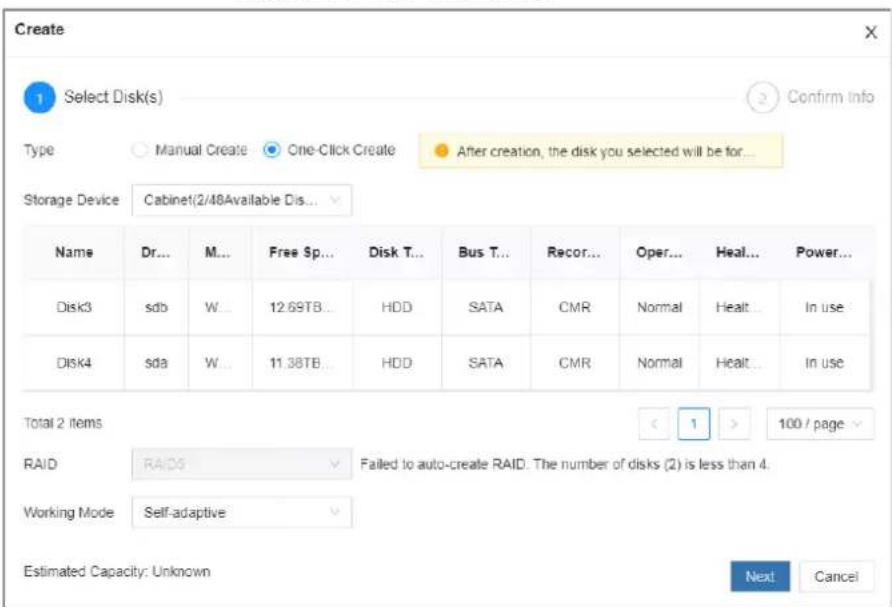Click step 1 Select Disk(s) circle
Screen dimensions: 892x607
39,97
